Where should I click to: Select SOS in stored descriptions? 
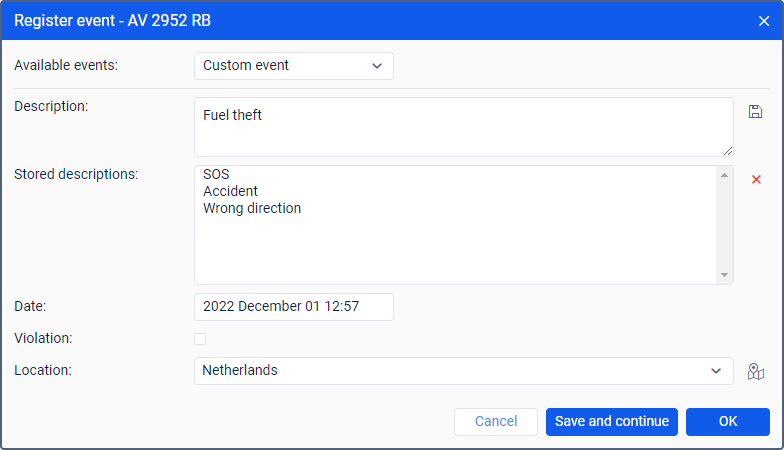[216, 174]
